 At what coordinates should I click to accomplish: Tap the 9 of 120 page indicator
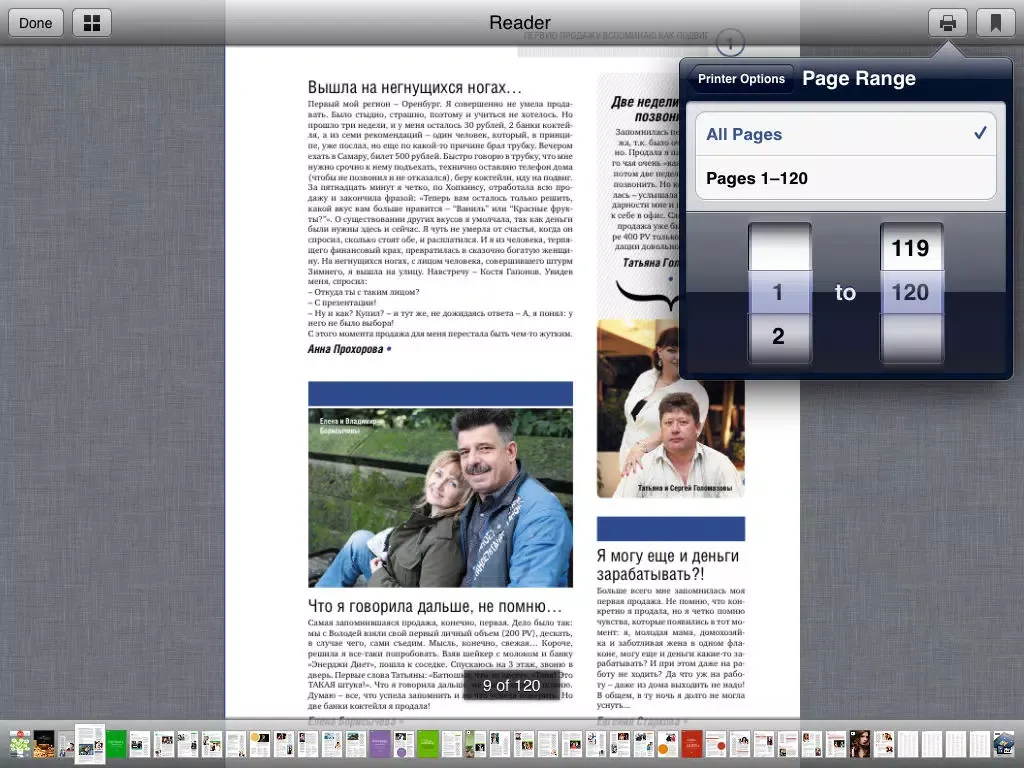(x=511, y=686)
